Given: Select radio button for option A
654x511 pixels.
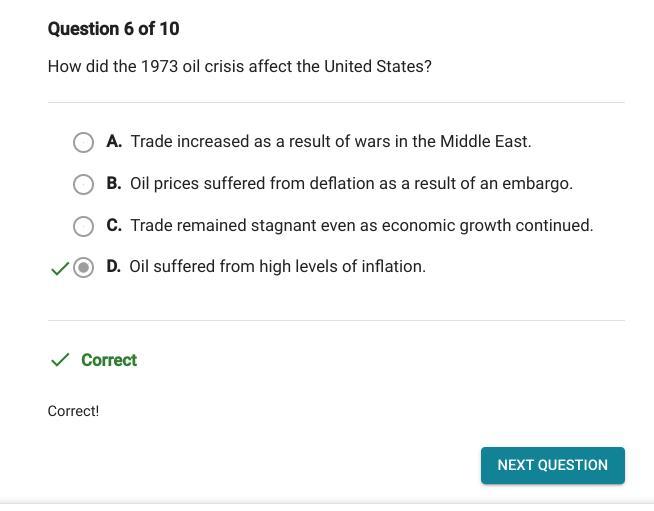Looking at the screenshot, I should pyautogui.click(x=84, y=142).
